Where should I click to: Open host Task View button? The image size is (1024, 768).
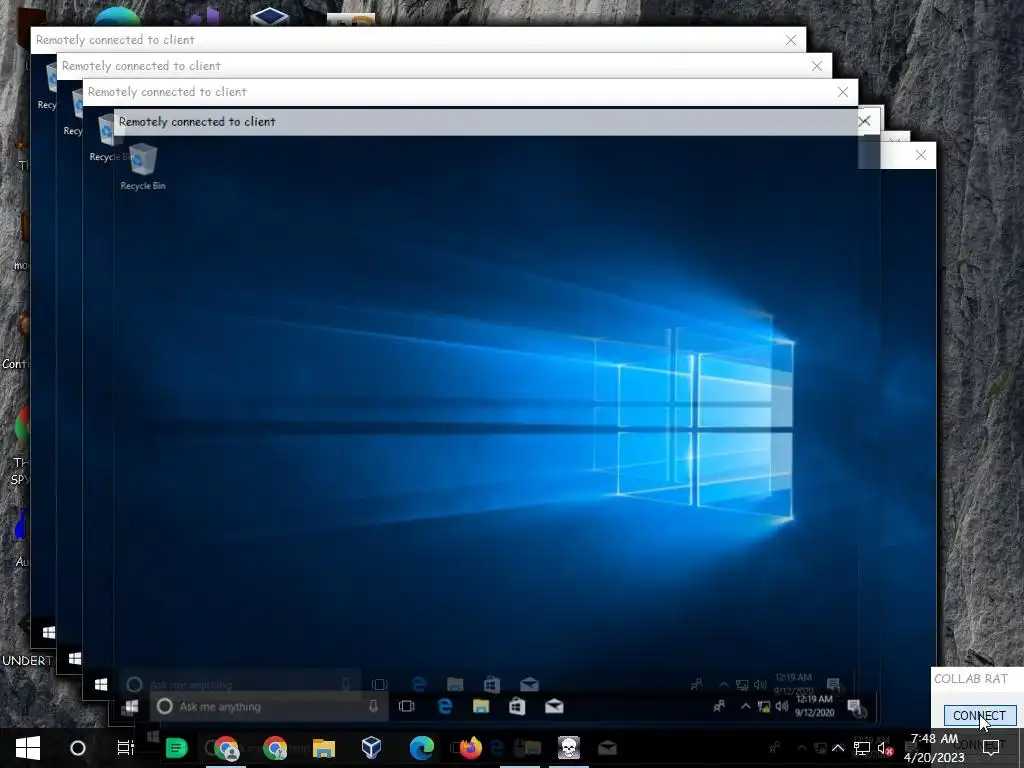pyautogui.click(x=125, y=748)
